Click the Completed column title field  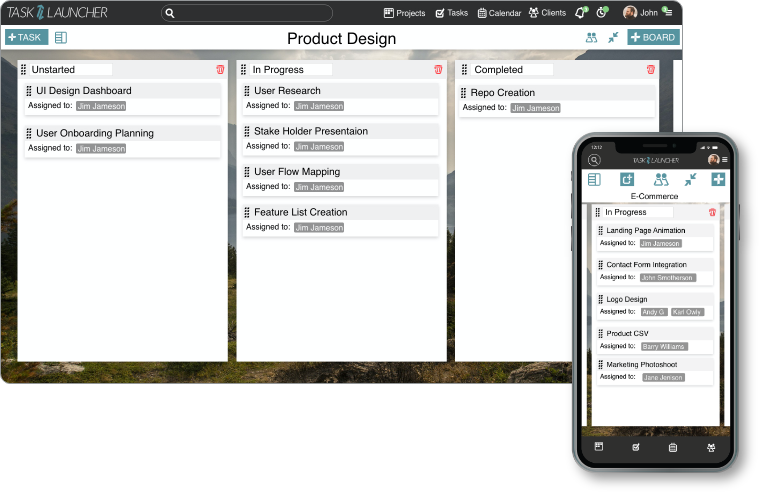pyautogui.click(x=513, y=70)
